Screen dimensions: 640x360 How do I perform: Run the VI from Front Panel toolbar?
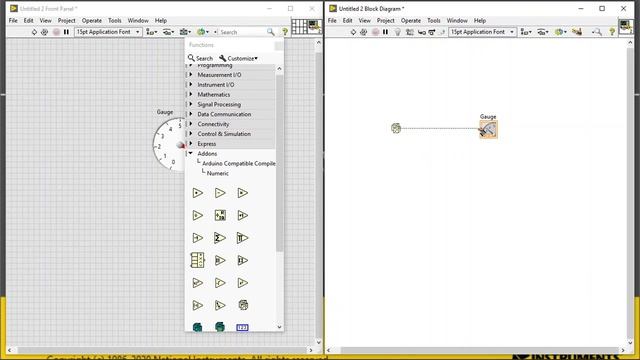[x=34, y=32]
